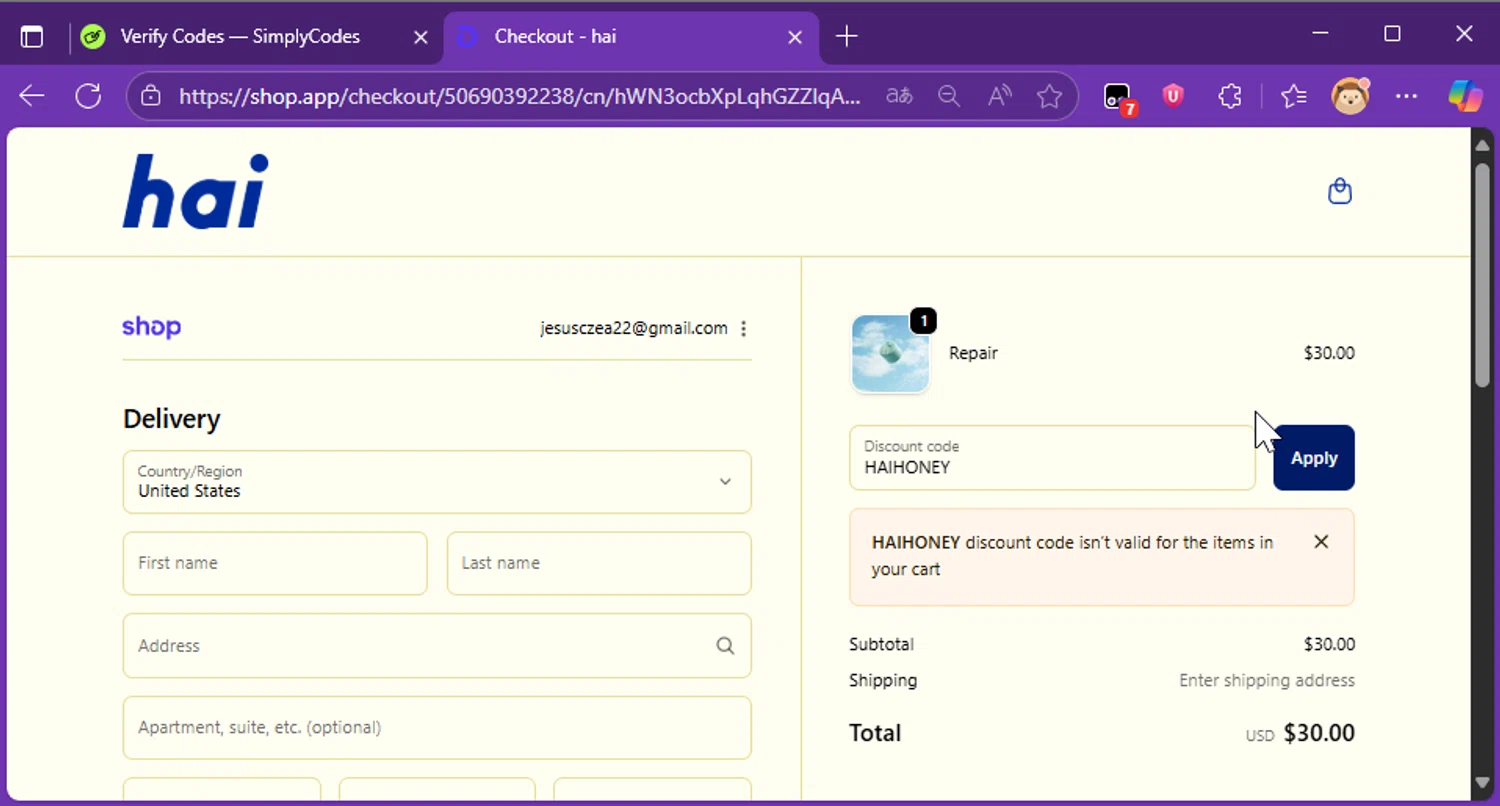Image resolution: width=1500 pixels, height=806 pixels.
Task: Expand the Country/Region dropdown
Action: click(437, 482)
